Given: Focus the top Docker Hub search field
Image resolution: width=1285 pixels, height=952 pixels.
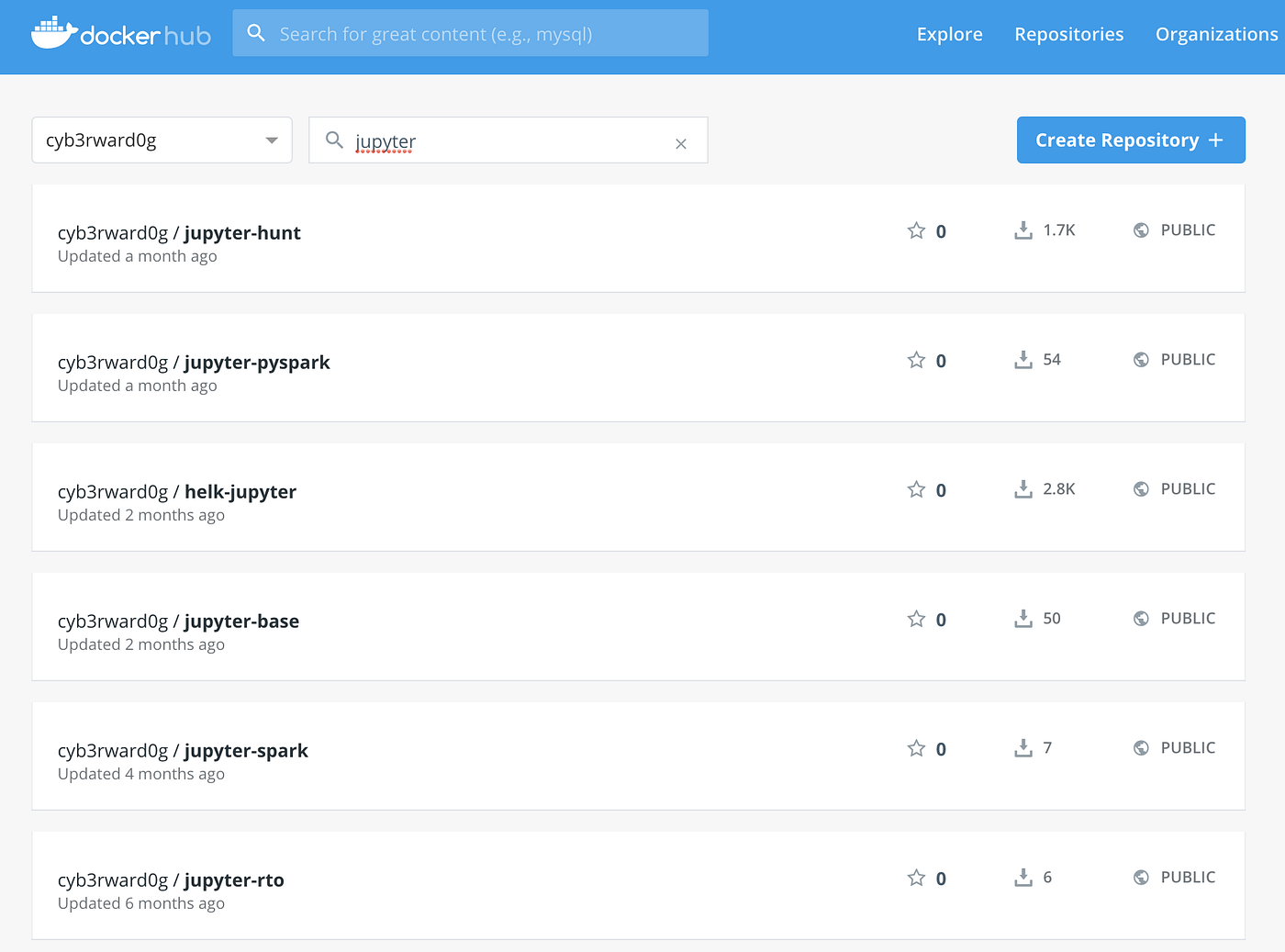Looking at the screenshot, I should [x=470, y=33].
